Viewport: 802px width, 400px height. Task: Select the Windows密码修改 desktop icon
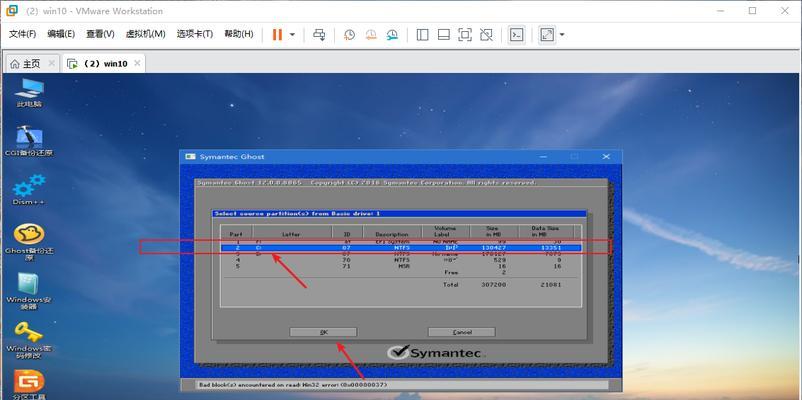pyautogui.click(x=29, y=341)
